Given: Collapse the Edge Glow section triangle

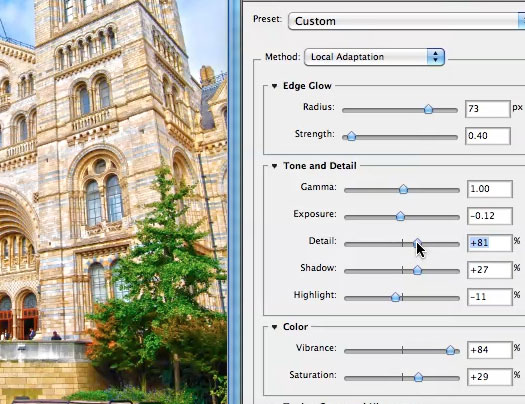Looking at the screenshot, I should point(275,86).
